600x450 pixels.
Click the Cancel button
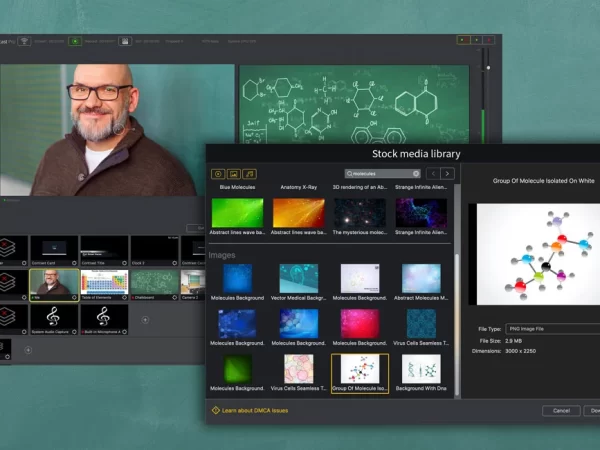(561, 411)
